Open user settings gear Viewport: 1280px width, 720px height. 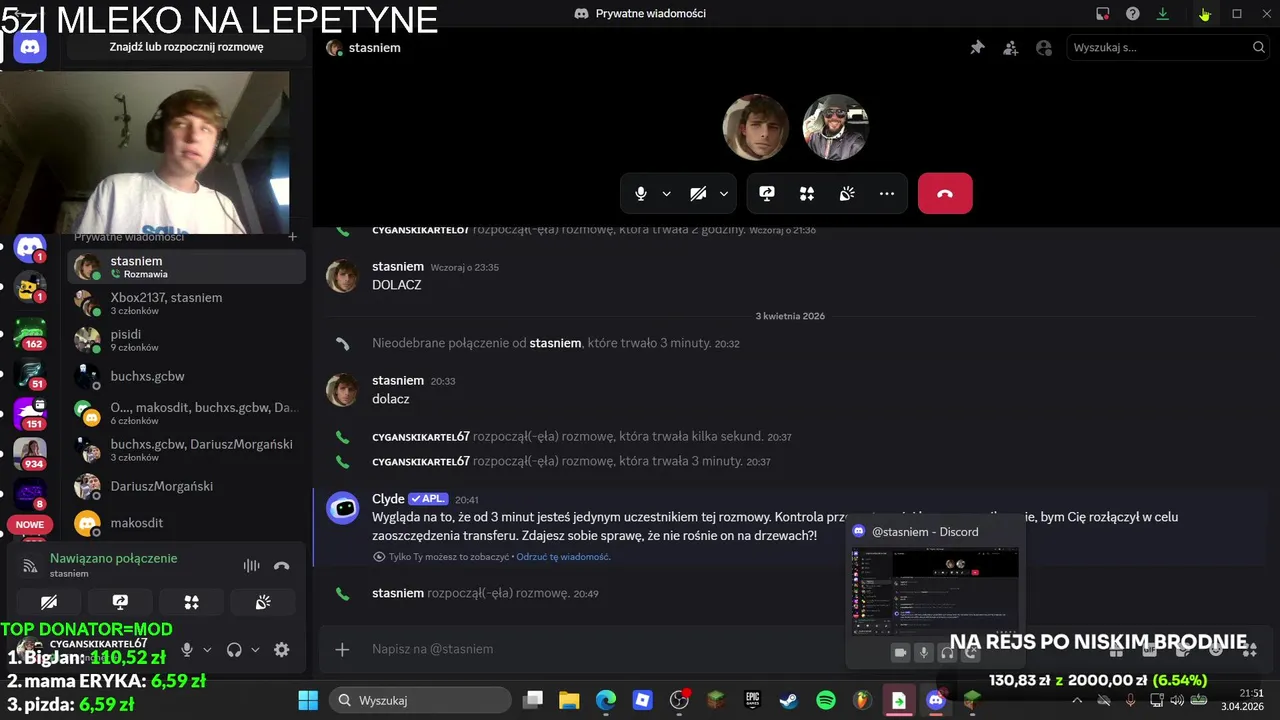pos(282,650)
